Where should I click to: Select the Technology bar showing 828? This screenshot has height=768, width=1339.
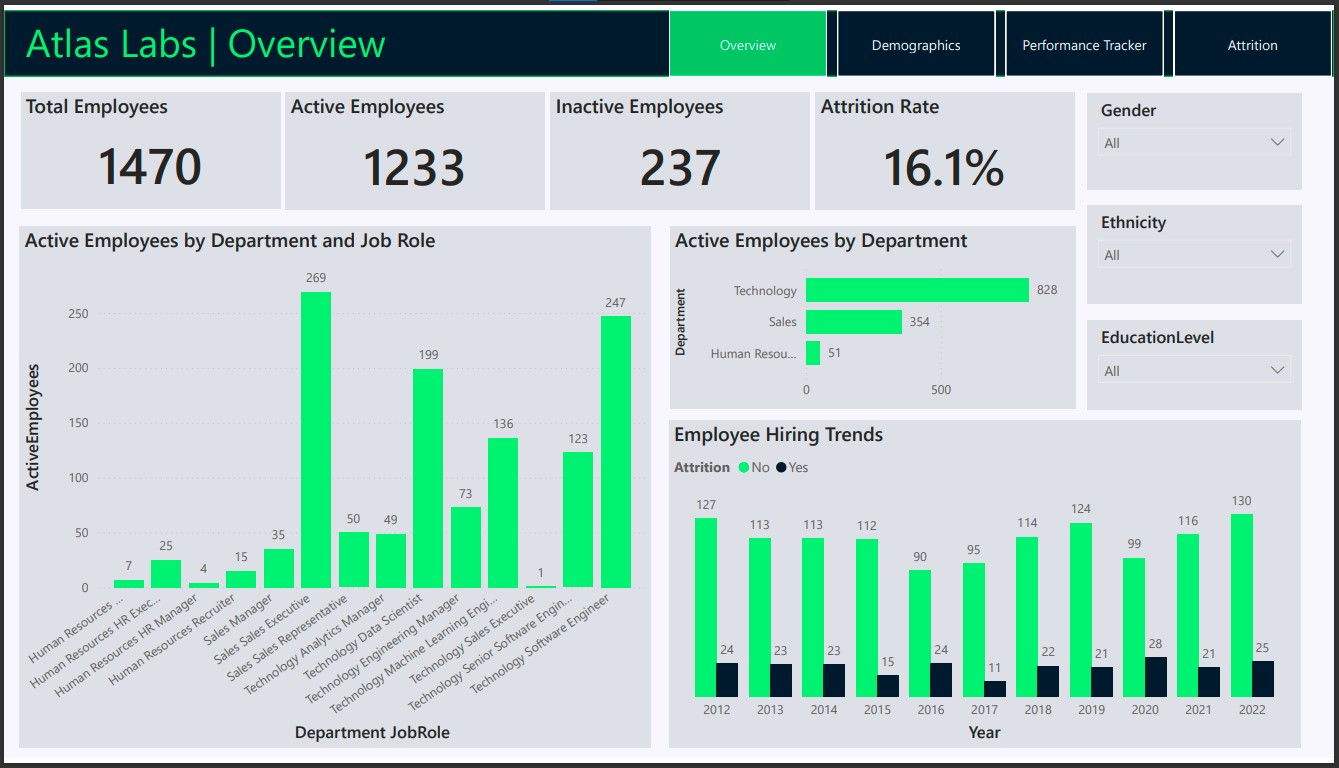(x=917, y=290)
